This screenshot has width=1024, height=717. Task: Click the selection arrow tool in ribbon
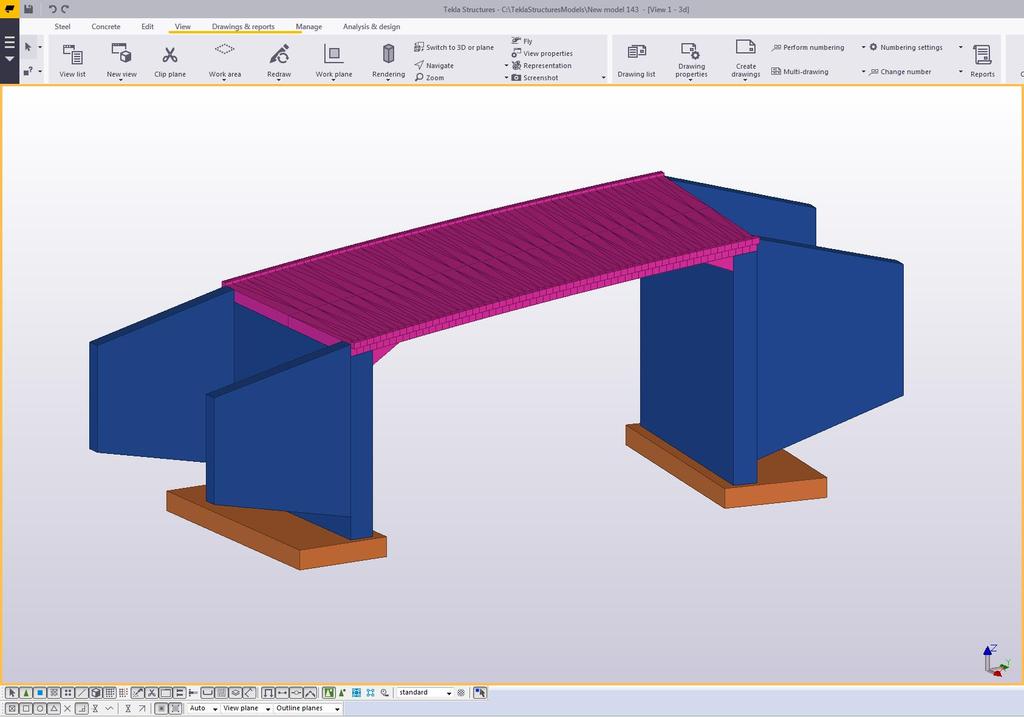28,47
